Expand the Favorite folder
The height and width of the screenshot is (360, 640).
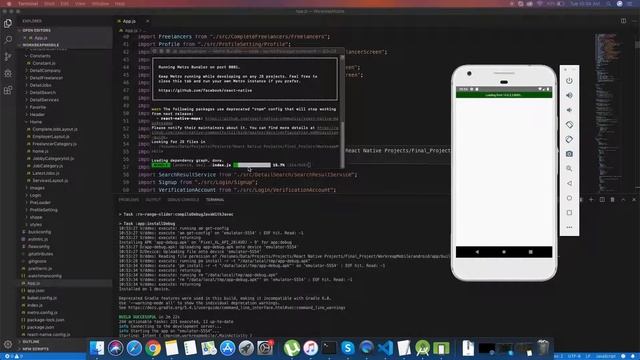click(x=38, y=107)
